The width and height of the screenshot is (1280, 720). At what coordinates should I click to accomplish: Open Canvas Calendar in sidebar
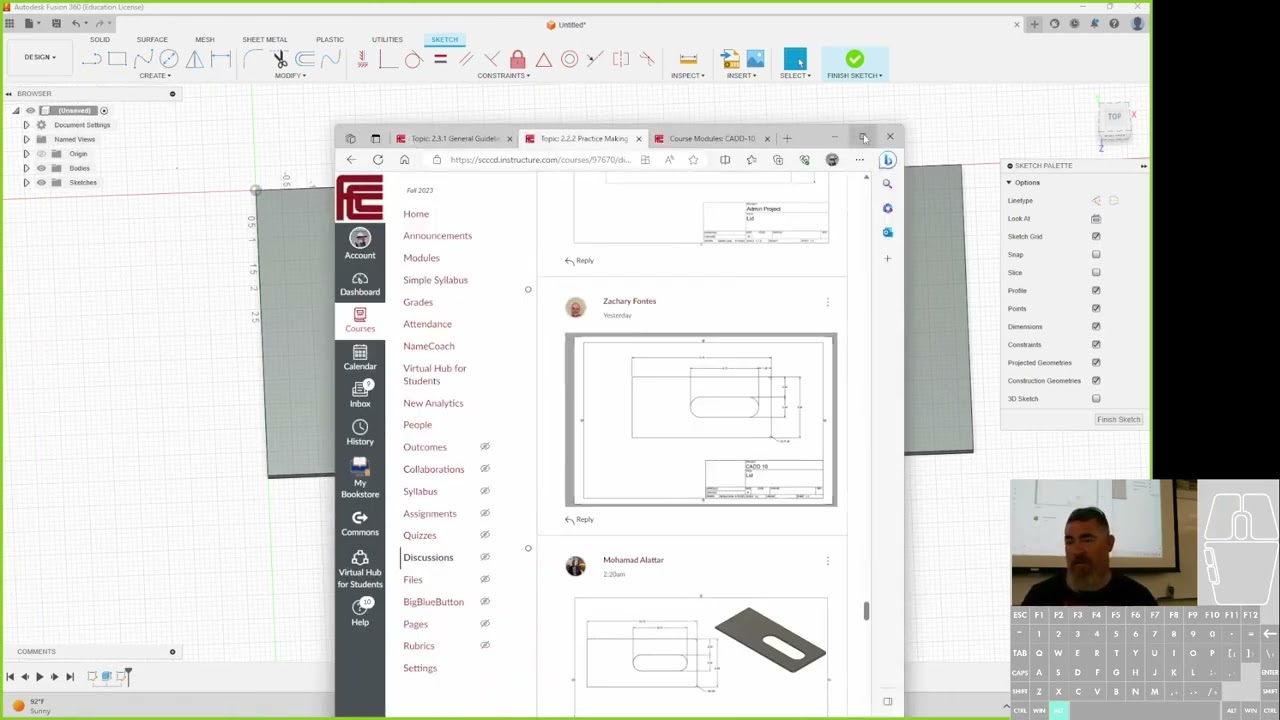(360, 357)
